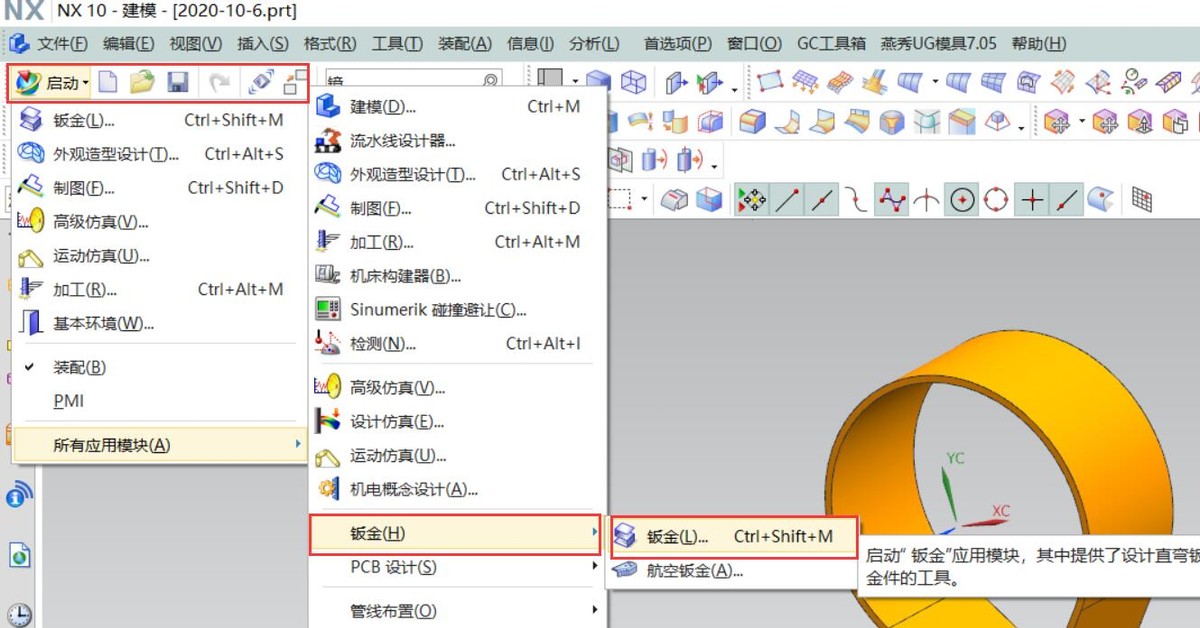Open the GC工具箱 menu
The height and width of the screenshot is (628, 1200).
point(831,43)
